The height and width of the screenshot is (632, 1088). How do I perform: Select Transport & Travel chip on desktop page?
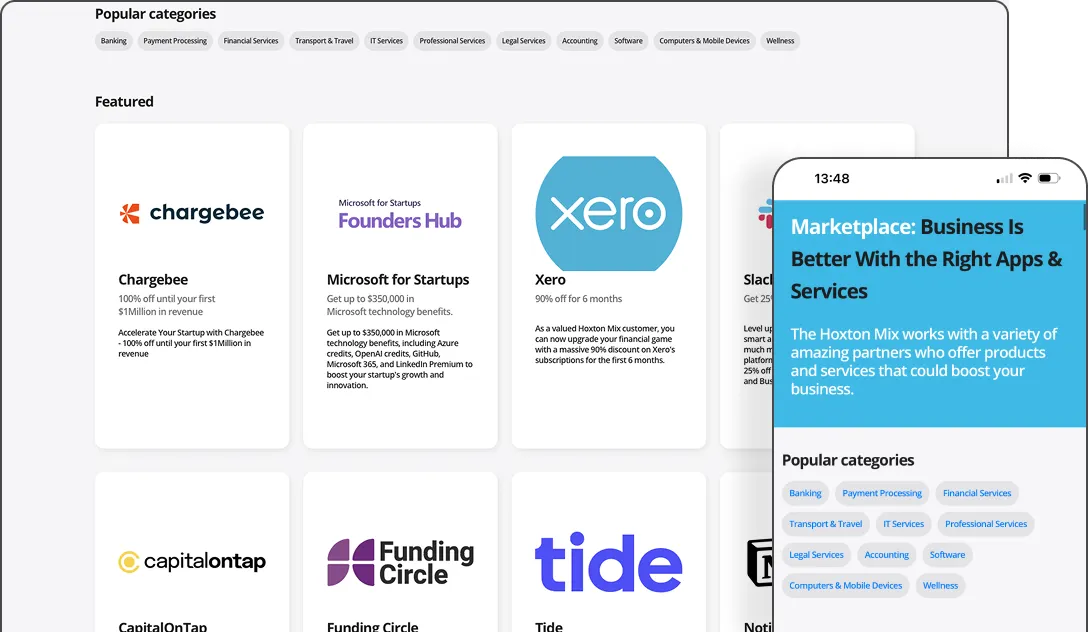click(x=324, y=41)
